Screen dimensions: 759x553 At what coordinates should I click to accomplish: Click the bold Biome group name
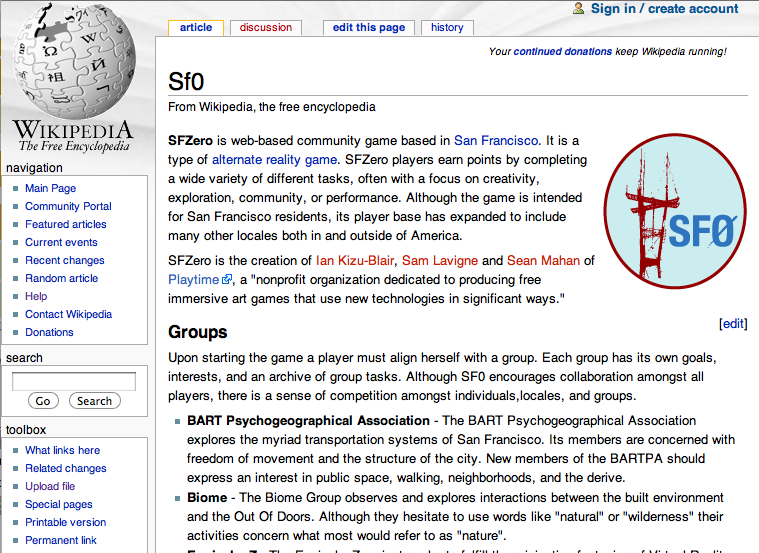(x=207, y=498)
